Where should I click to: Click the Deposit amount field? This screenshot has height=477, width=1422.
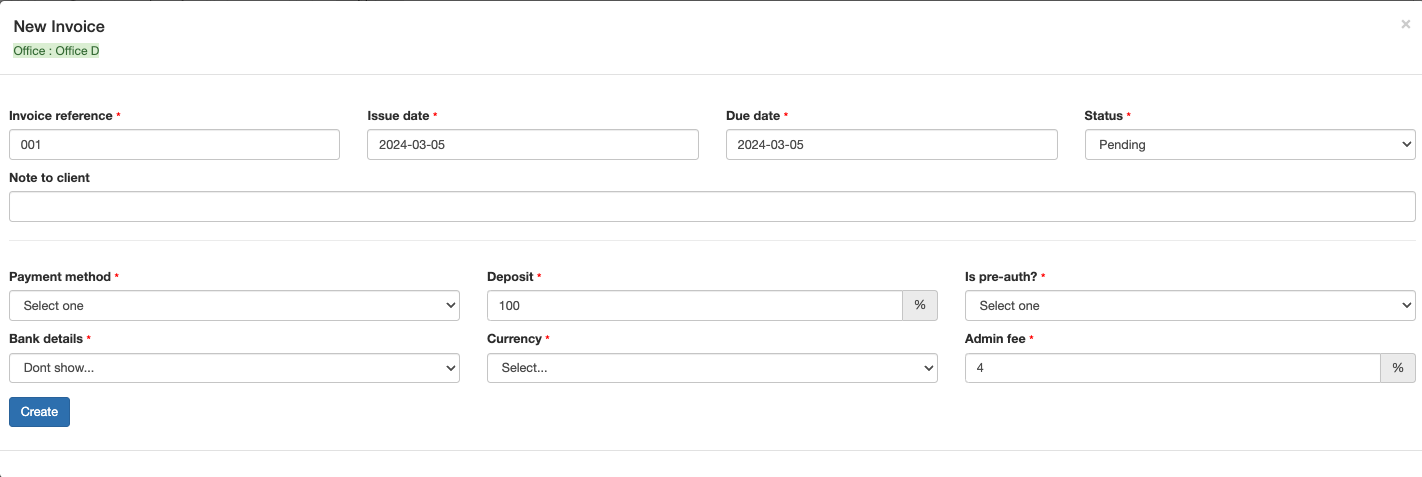coord(694,306)
